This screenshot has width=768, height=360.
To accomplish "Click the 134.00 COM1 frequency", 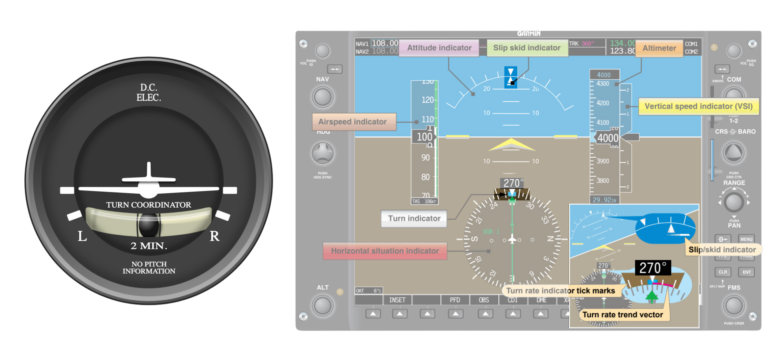I will tap(622, 43).
